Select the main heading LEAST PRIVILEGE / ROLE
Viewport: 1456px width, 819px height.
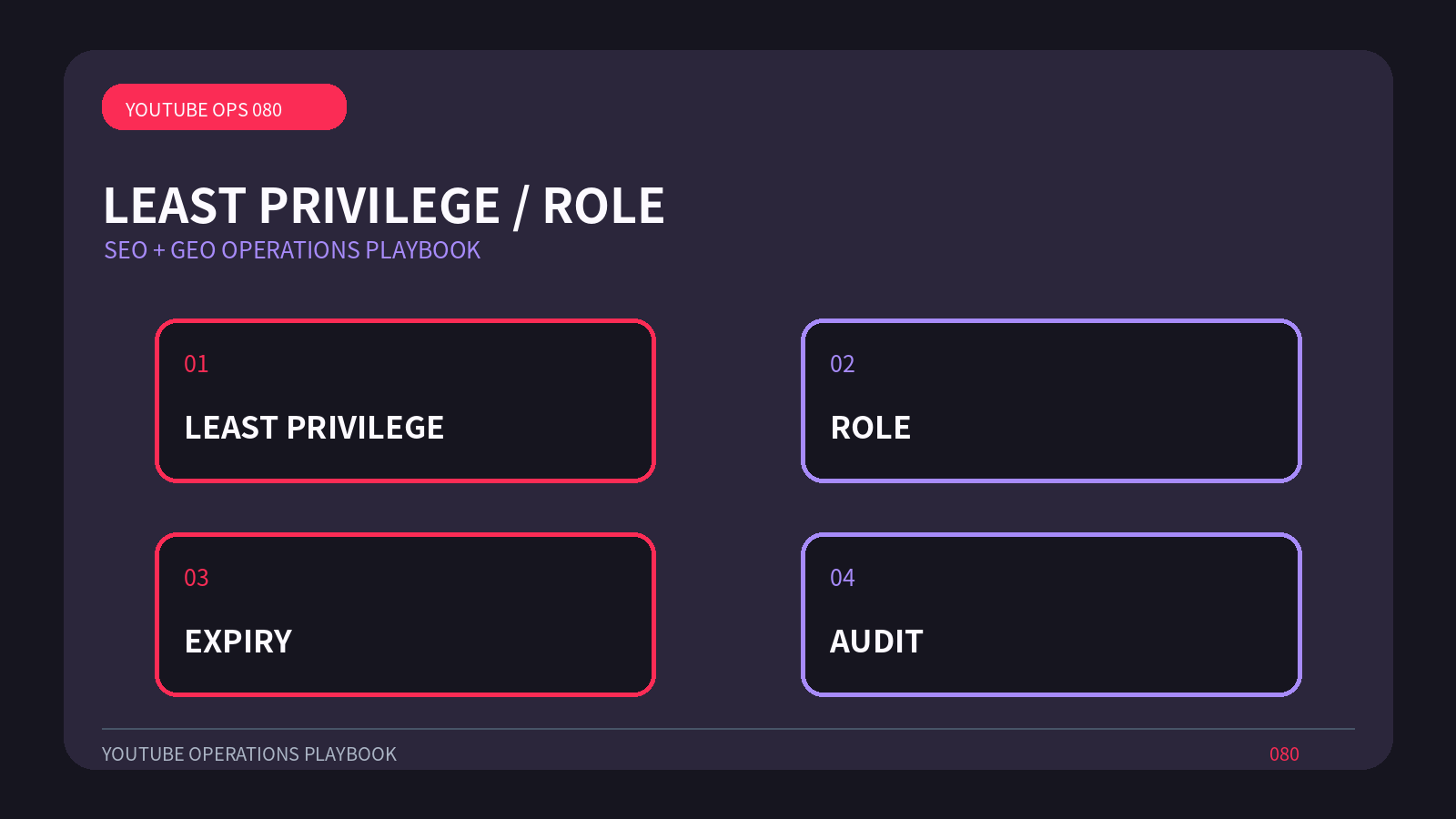pos(384,206)
